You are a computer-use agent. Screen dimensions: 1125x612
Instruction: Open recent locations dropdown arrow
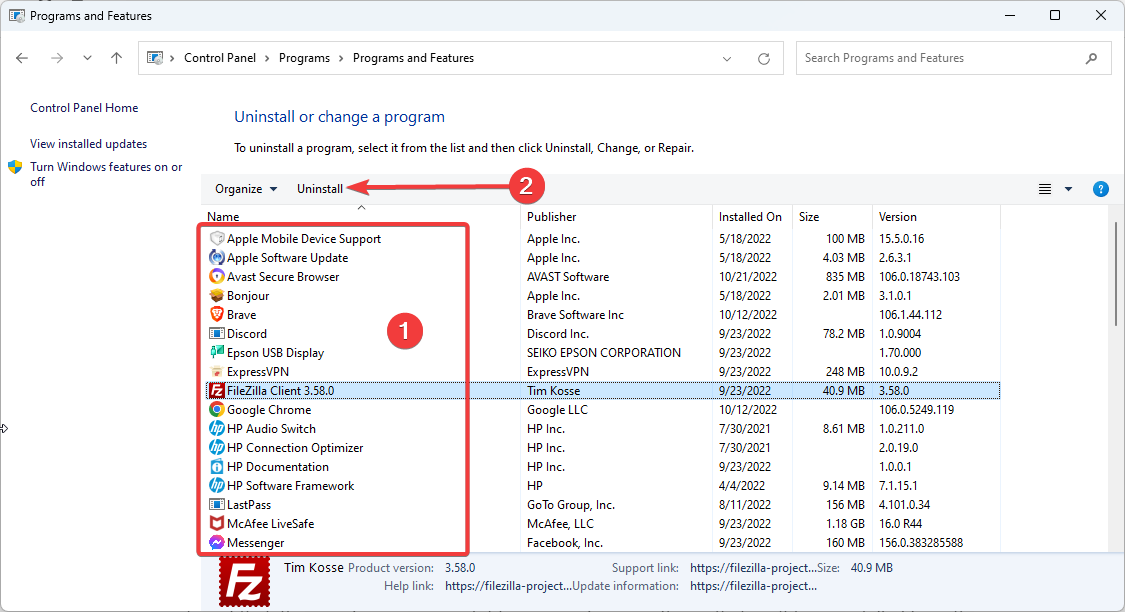click(x=87, y=58)
